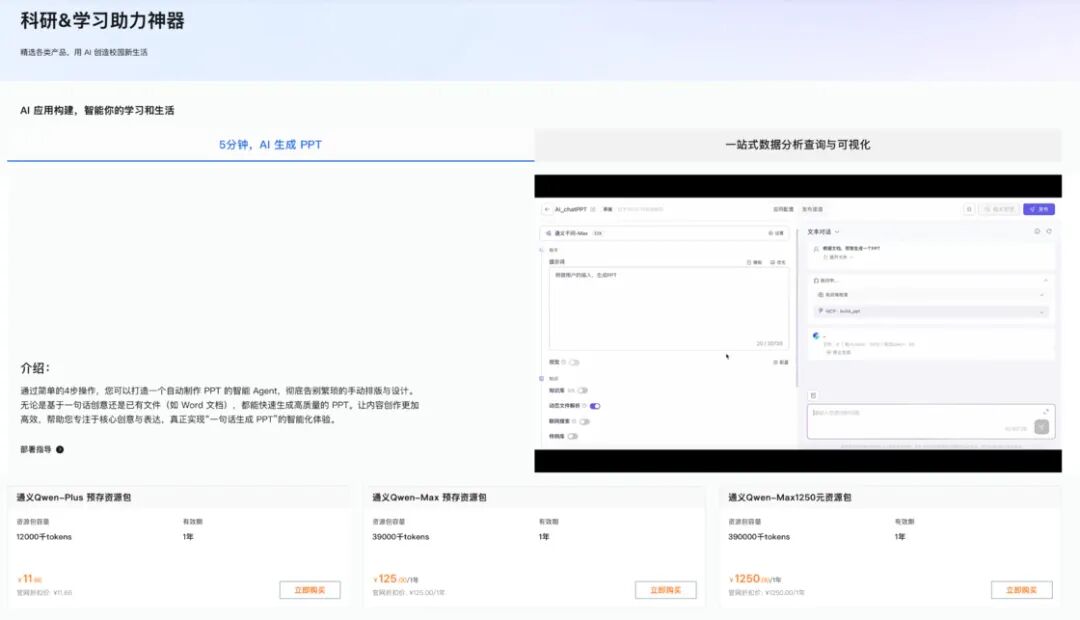
Task: Click the purple publish button in demo
Action: [x=1039, y=209]
